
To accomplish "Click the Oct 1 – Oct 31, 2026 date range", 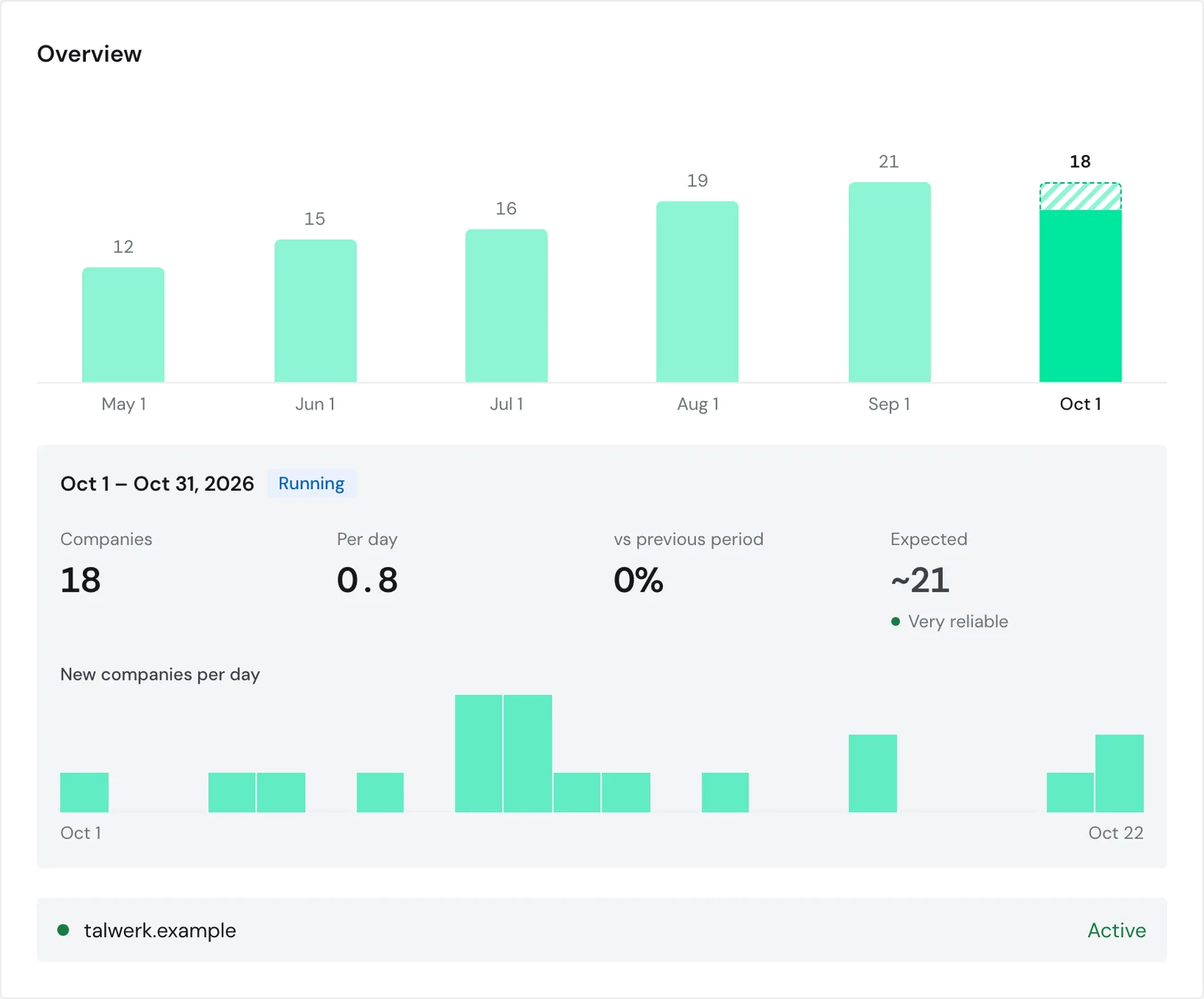I will pyautogui.click(x=157, y=483).
